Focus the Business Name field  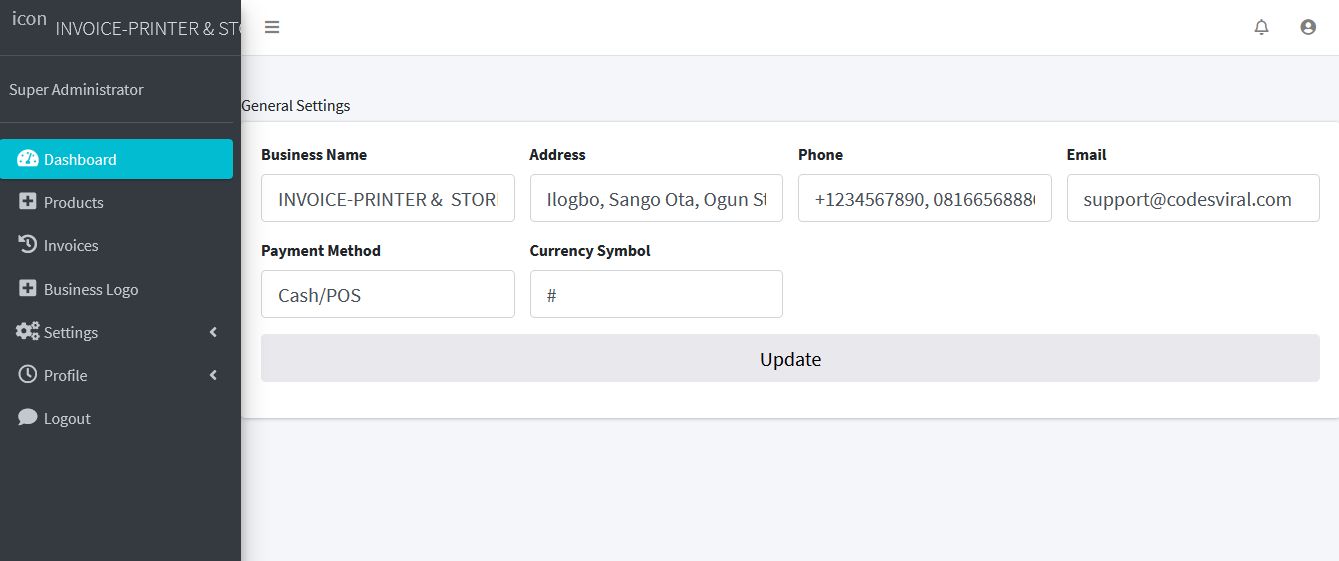pos(388,198)
